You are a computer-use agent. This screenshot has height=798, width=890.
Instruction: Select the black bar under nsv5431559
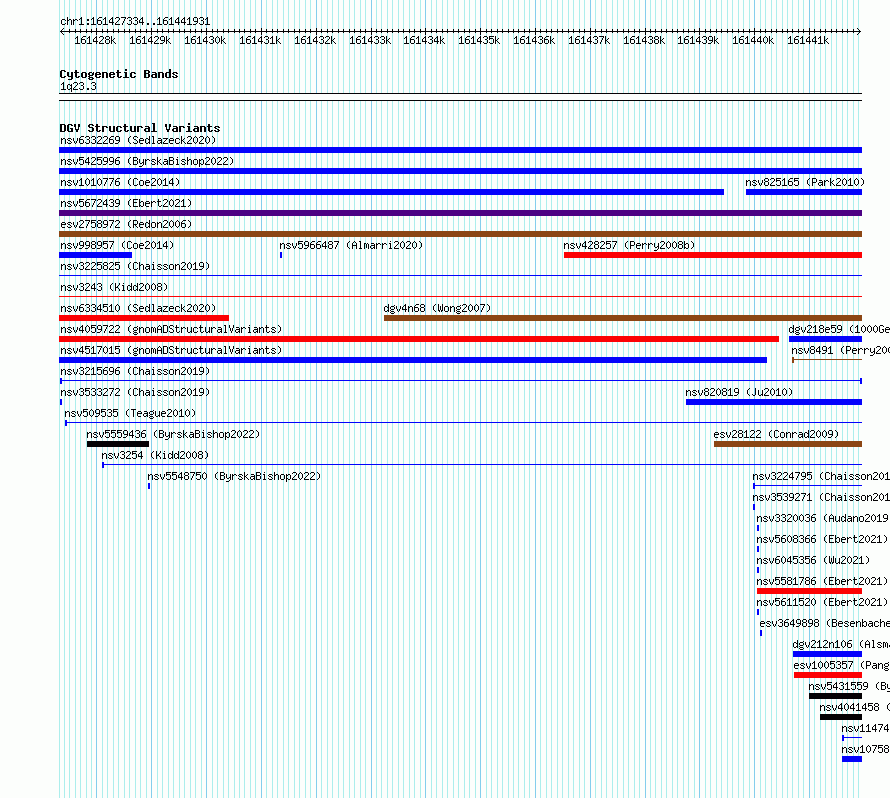pyautogui.click(x=836, y=696)
